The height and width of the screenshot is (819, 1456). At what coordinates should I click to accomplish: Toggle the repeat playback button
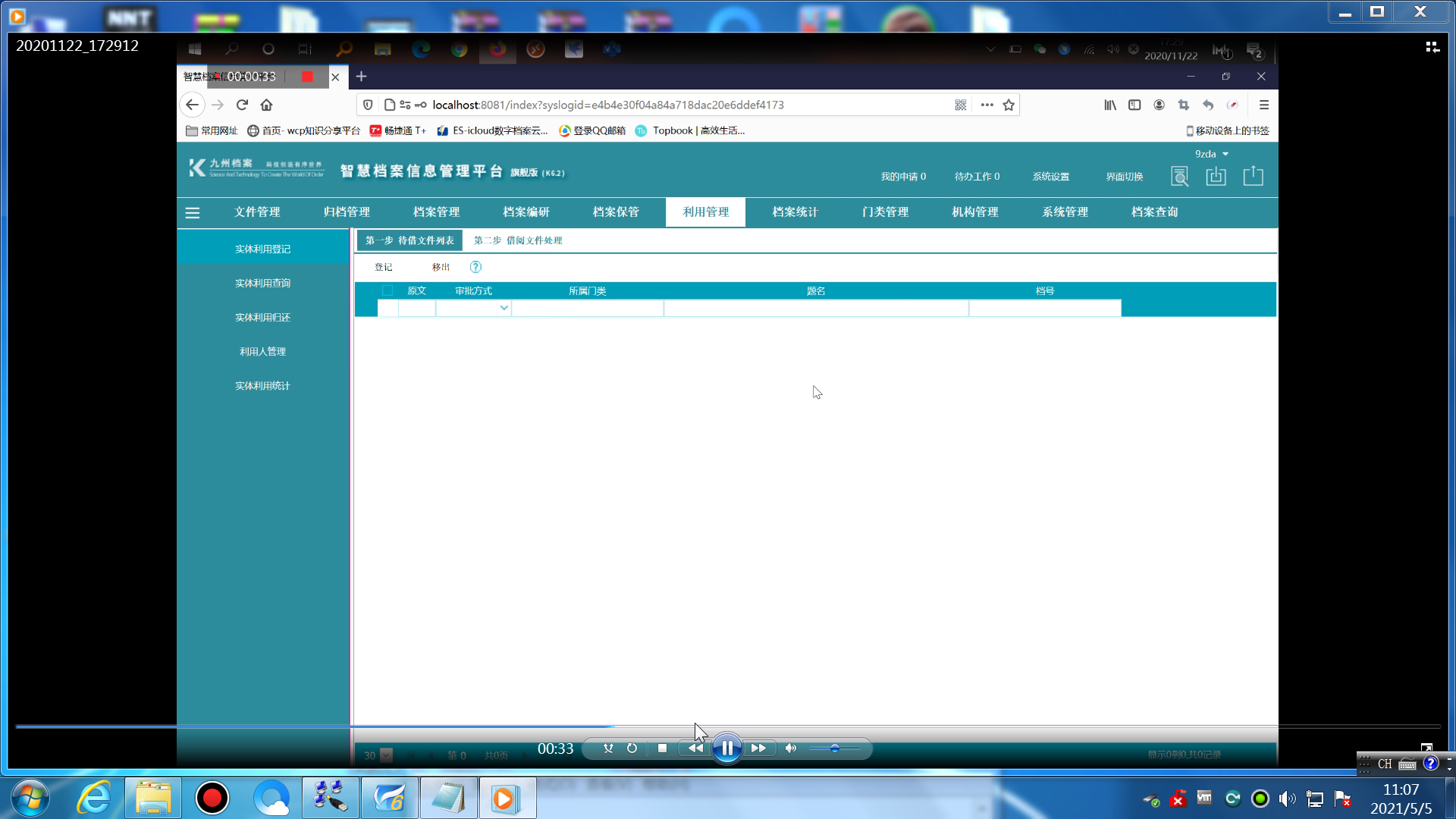pos(632,748)
